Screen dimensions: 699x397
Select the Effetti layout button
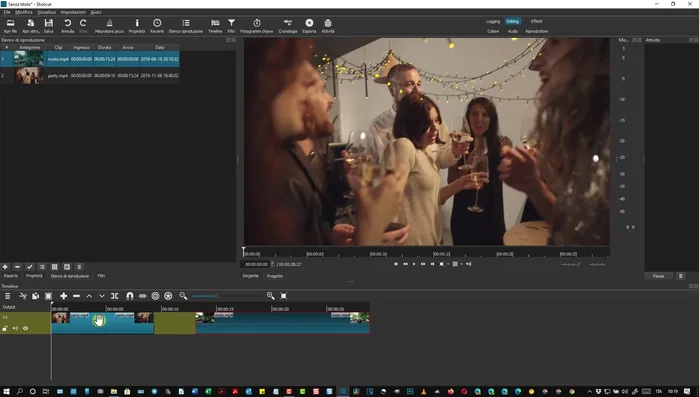tap(536, 21)
